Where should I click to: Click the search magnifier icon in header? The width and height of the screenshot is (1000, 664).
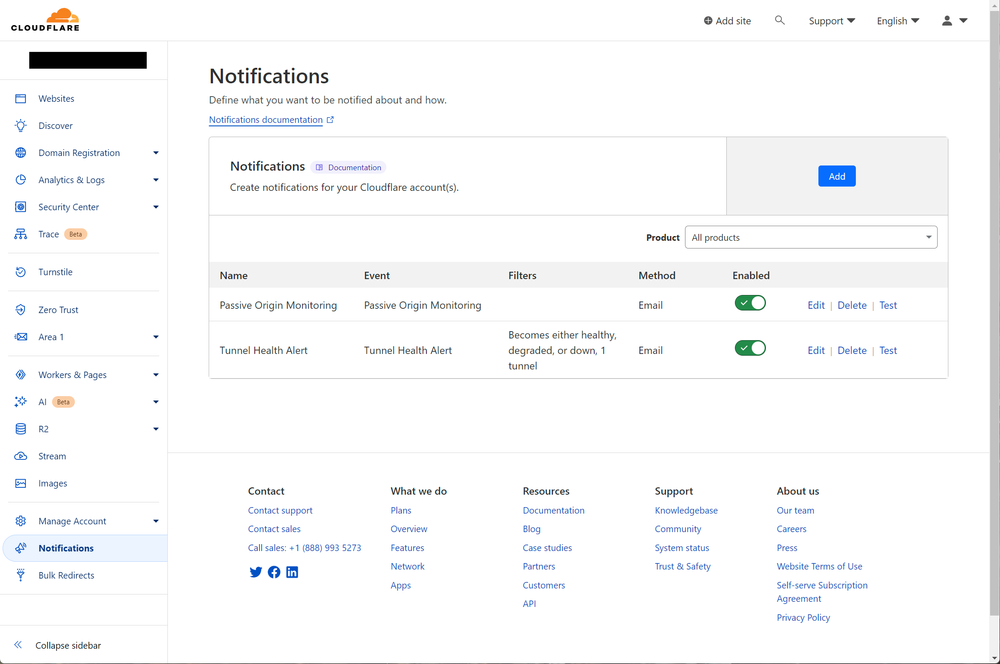point(780,20)
